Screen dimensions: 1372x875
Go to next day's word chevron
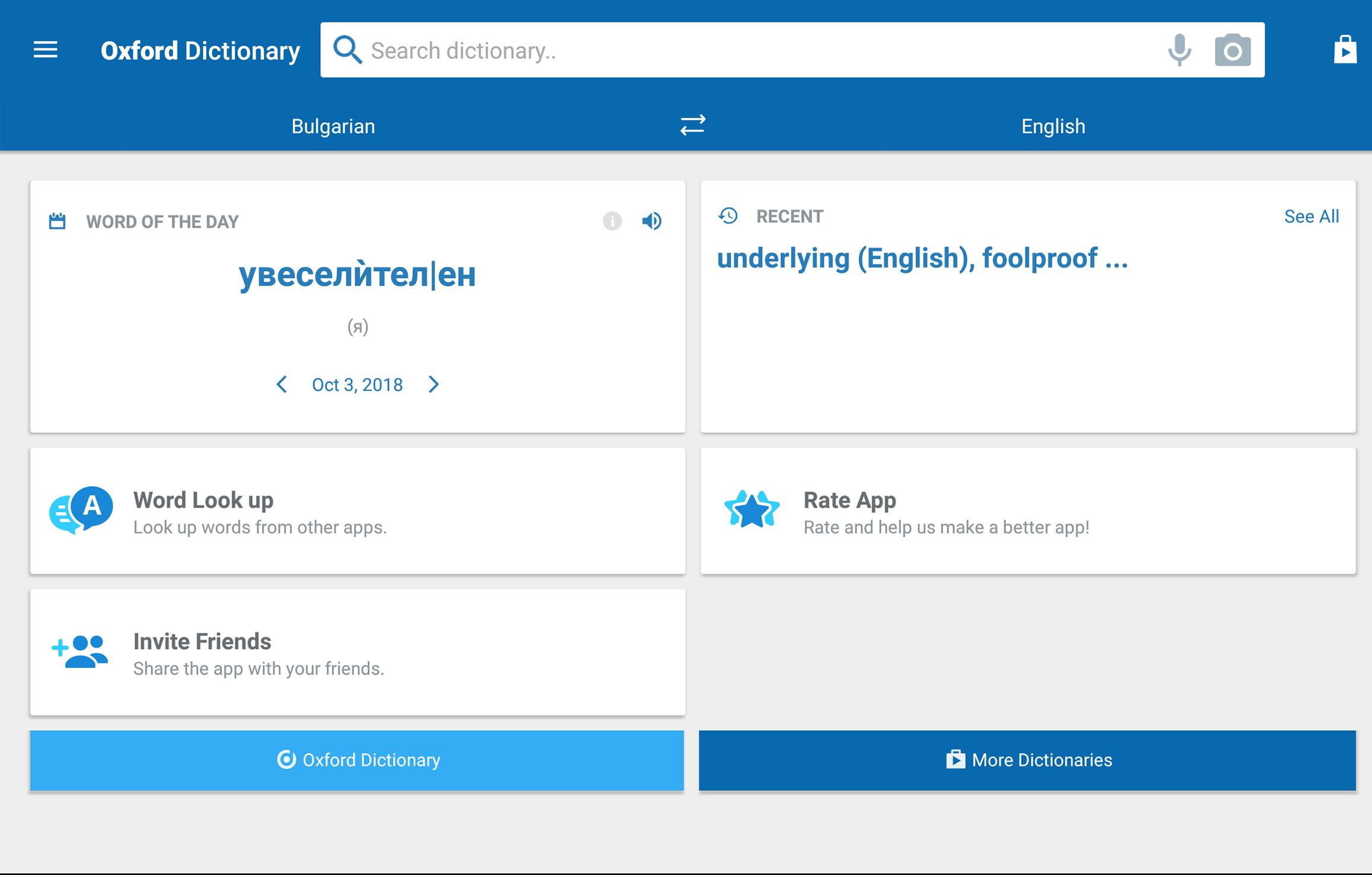[434, 384]
